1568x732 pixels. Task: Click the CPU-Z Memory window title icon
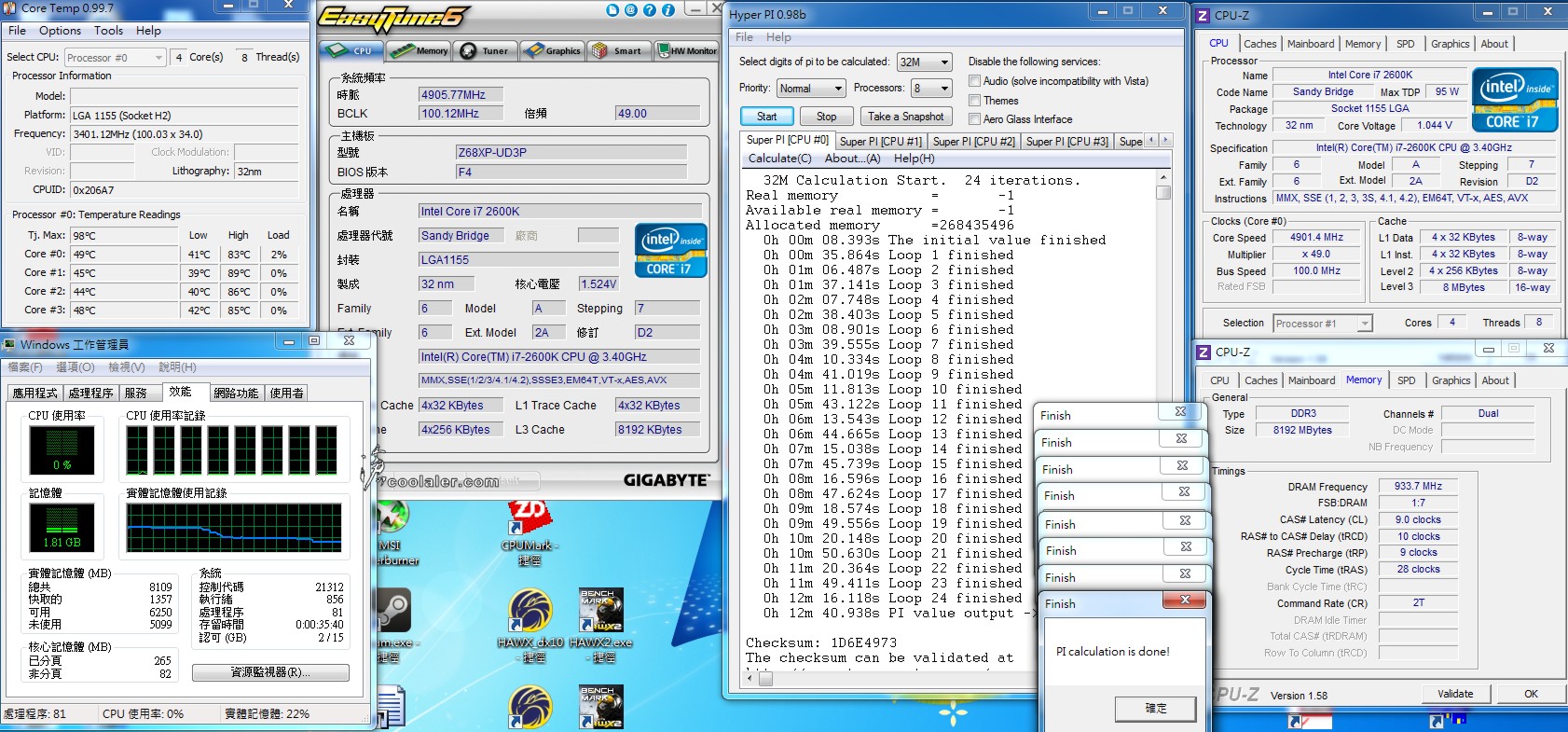pos(1204,352)
